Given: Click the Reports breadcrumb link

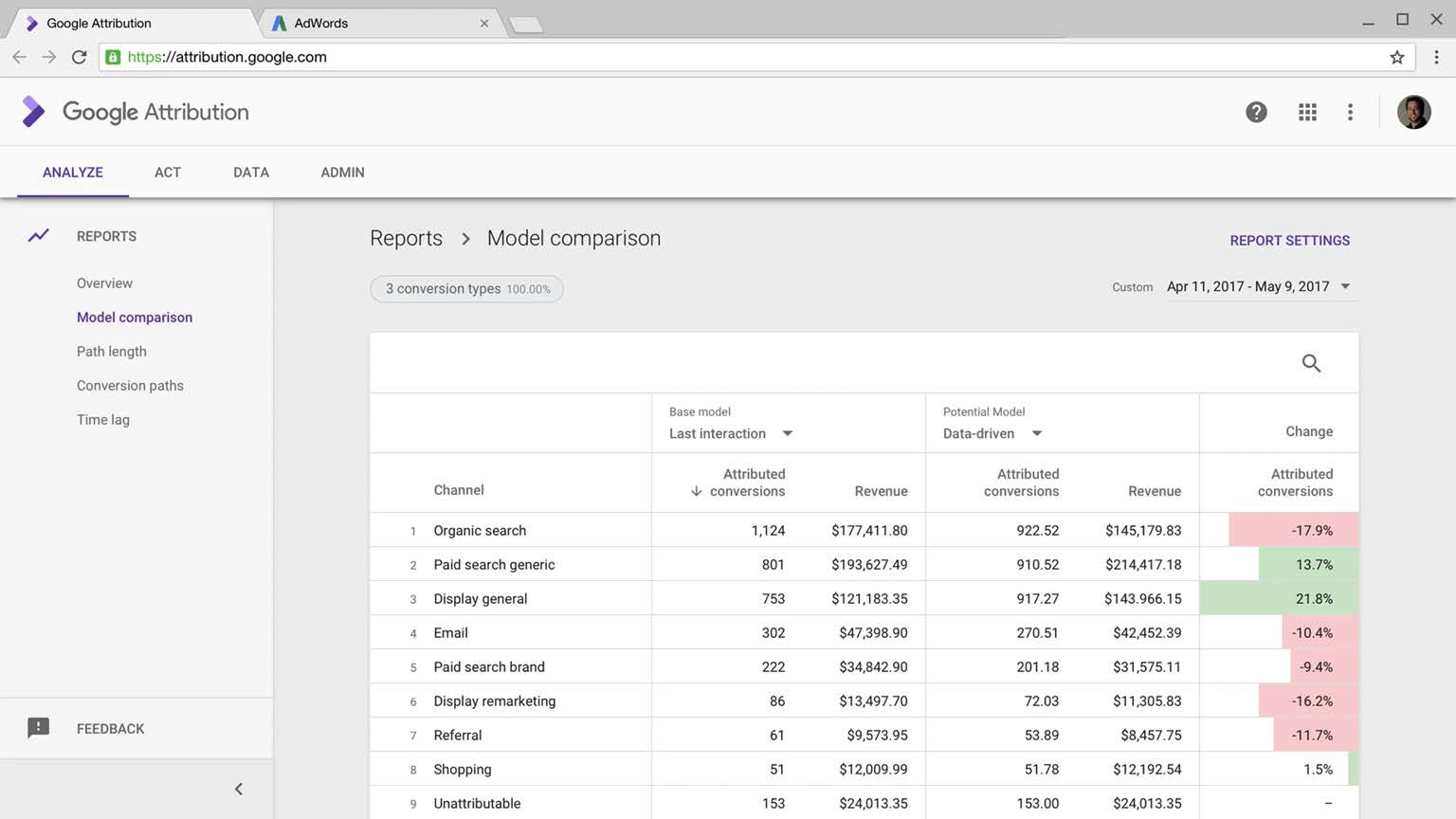Looking at the screenshot, I should coord(406,238).
